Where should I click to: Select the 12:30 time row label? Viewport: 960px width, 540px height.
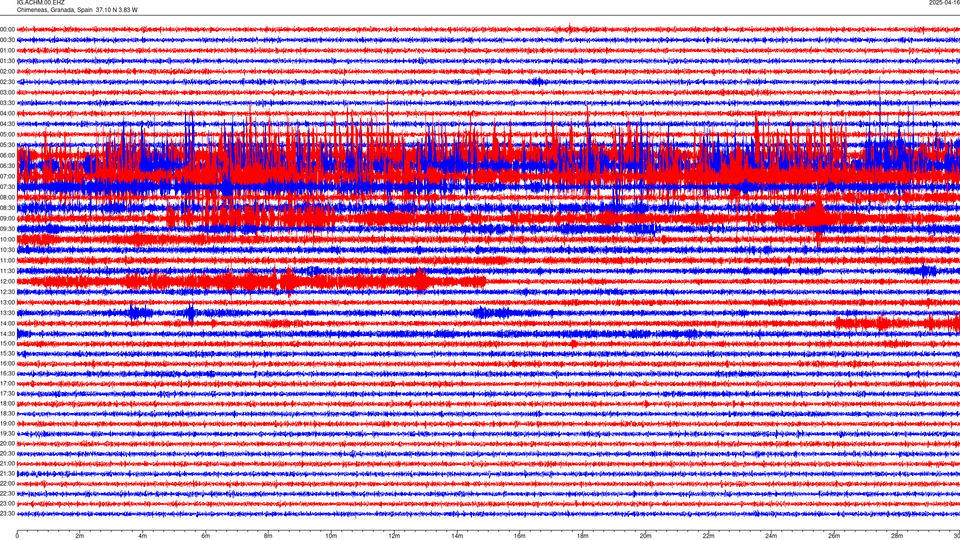pos(7,292)
